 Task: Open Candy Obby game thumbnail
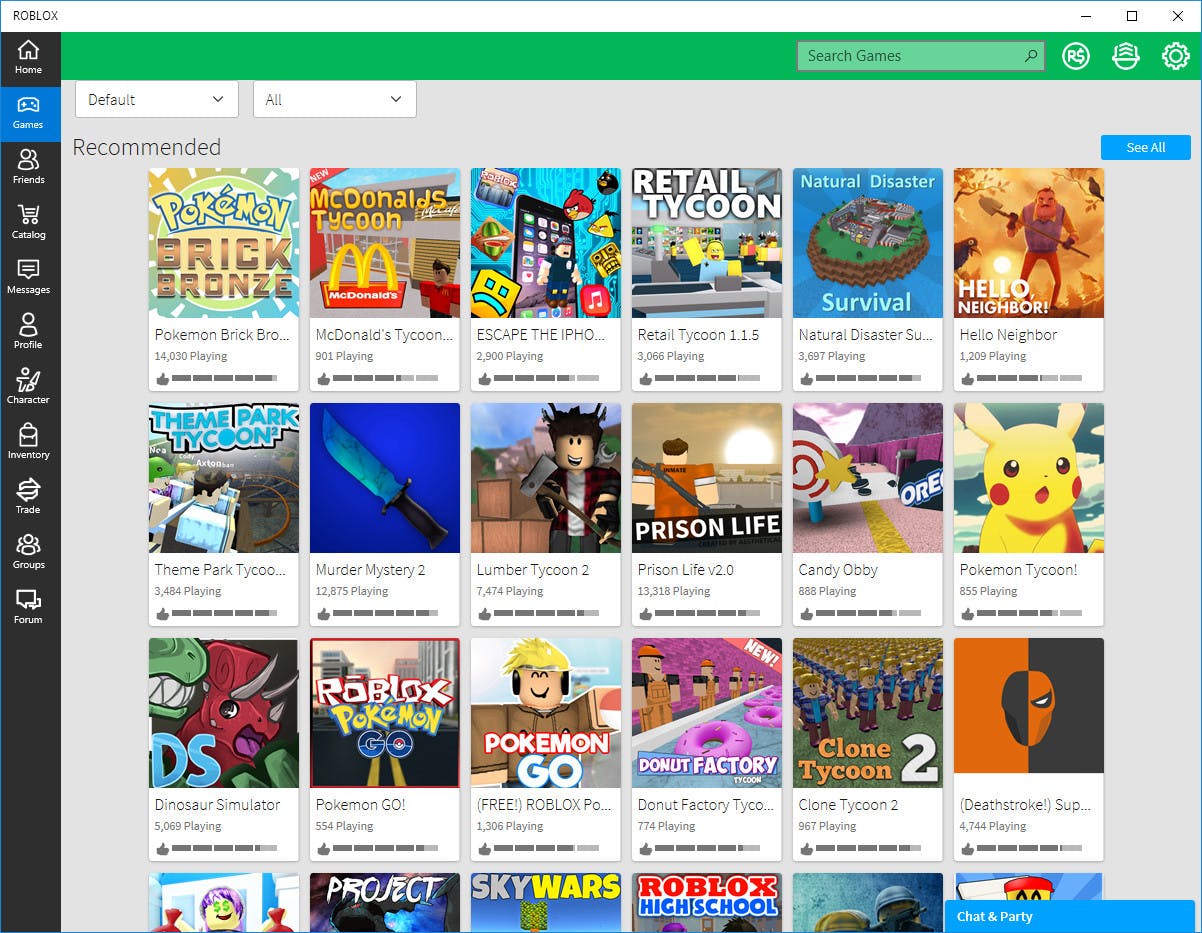[x=868, y=478]
